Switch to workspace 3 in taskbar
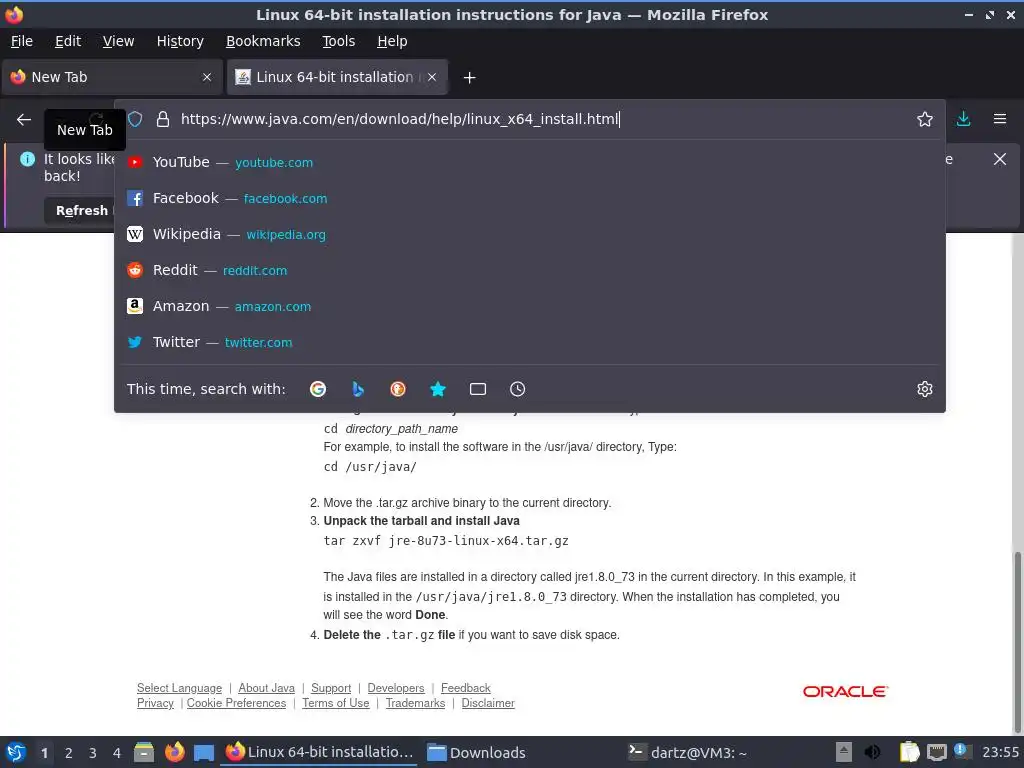 coord(93,753)
